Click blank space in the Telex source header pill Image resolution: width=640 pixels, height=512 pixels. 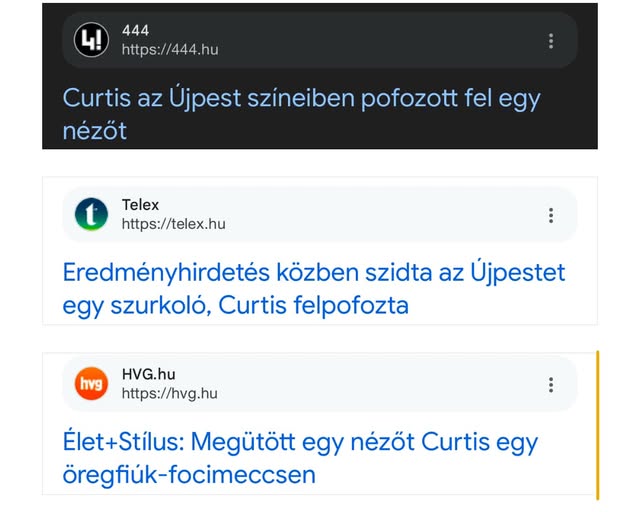coord(380,215)
